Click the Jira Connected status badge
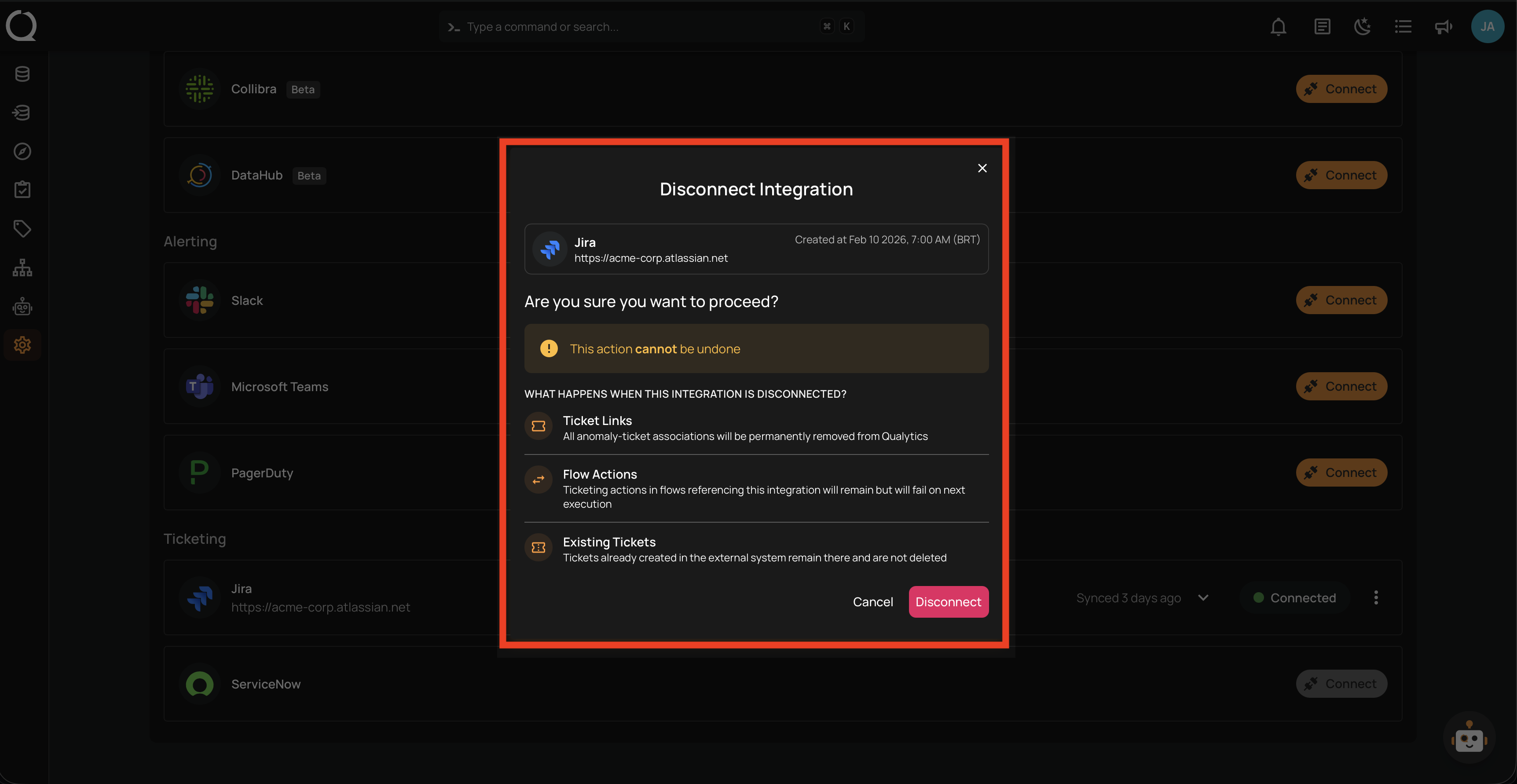The height and width of the screenshot is (784, 1517). click(1294, 598)
